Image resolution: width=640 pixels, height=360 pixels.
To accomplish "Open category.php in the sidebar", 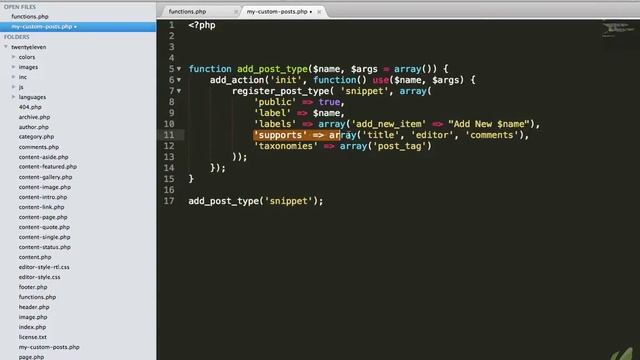I will point(36,137).
